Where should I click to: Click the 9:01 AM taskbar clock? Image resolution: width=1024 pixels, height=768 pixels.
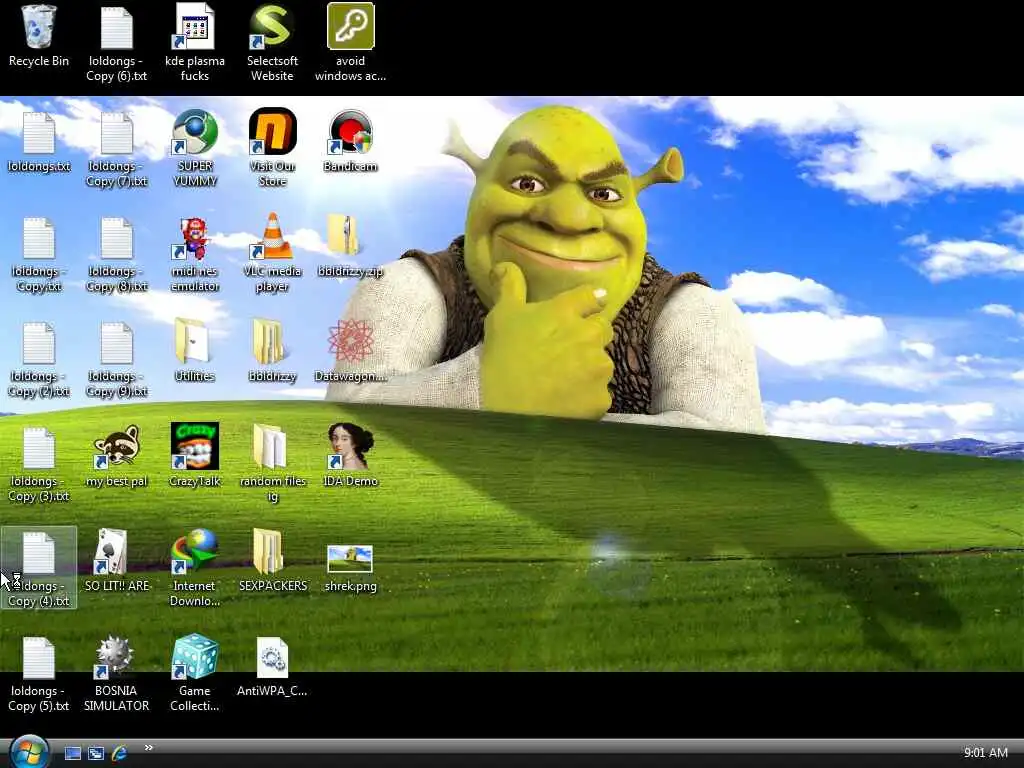tap(985, 753)
